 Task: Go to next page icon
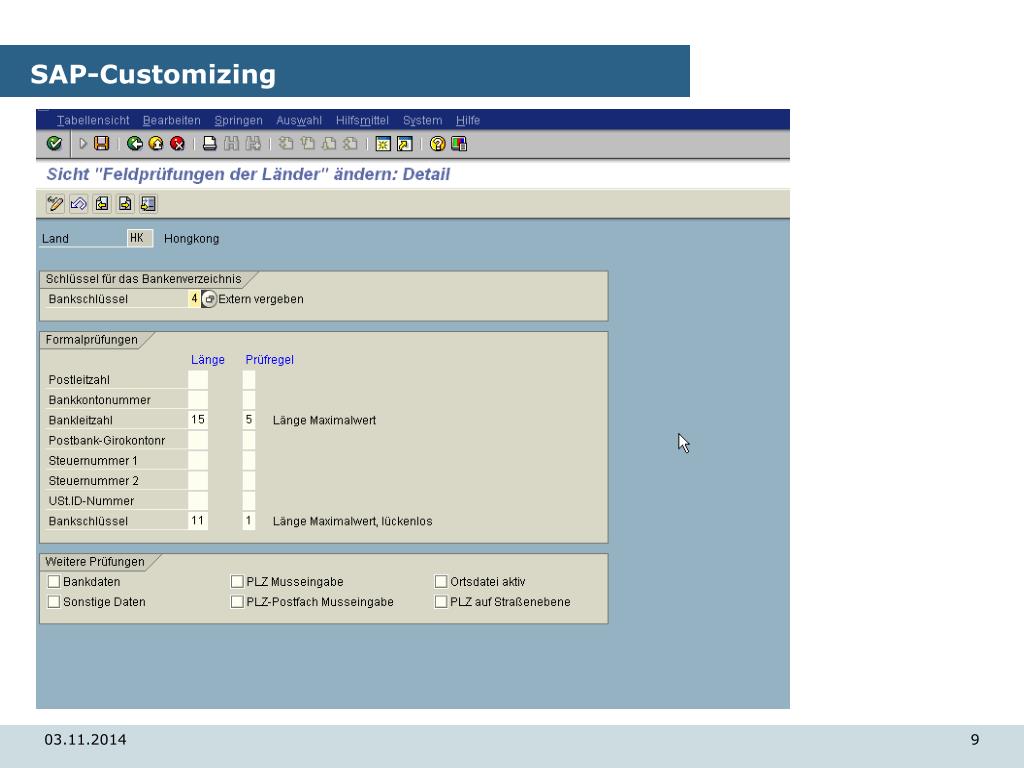point(328,144)
